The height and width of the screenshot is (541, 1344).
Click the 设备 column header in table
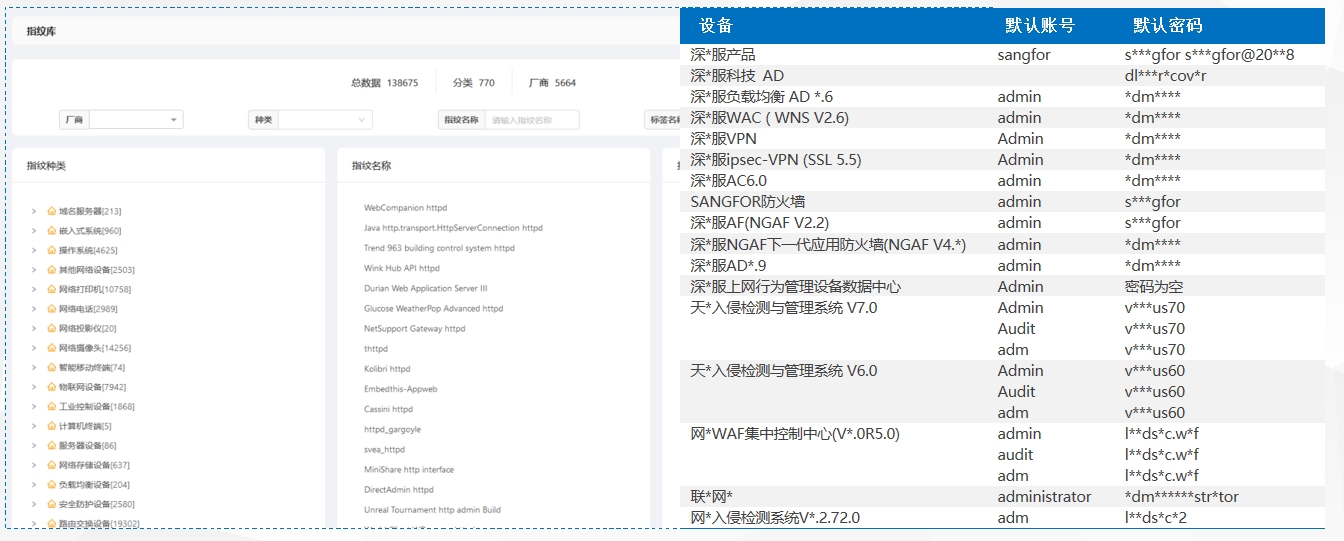716,26
